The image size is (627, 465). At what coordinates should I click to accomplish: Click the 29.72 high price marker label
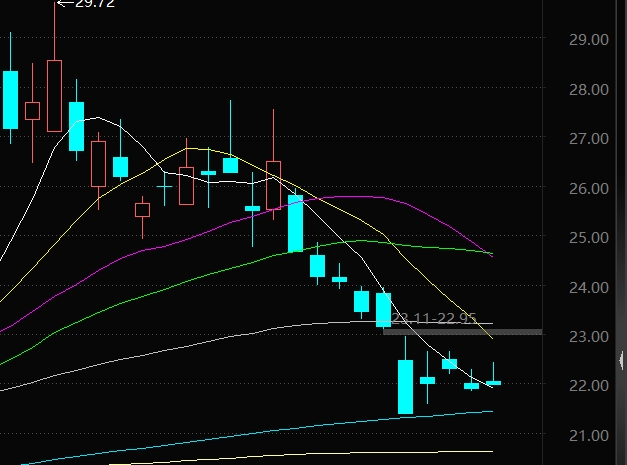tap(95, 4)
